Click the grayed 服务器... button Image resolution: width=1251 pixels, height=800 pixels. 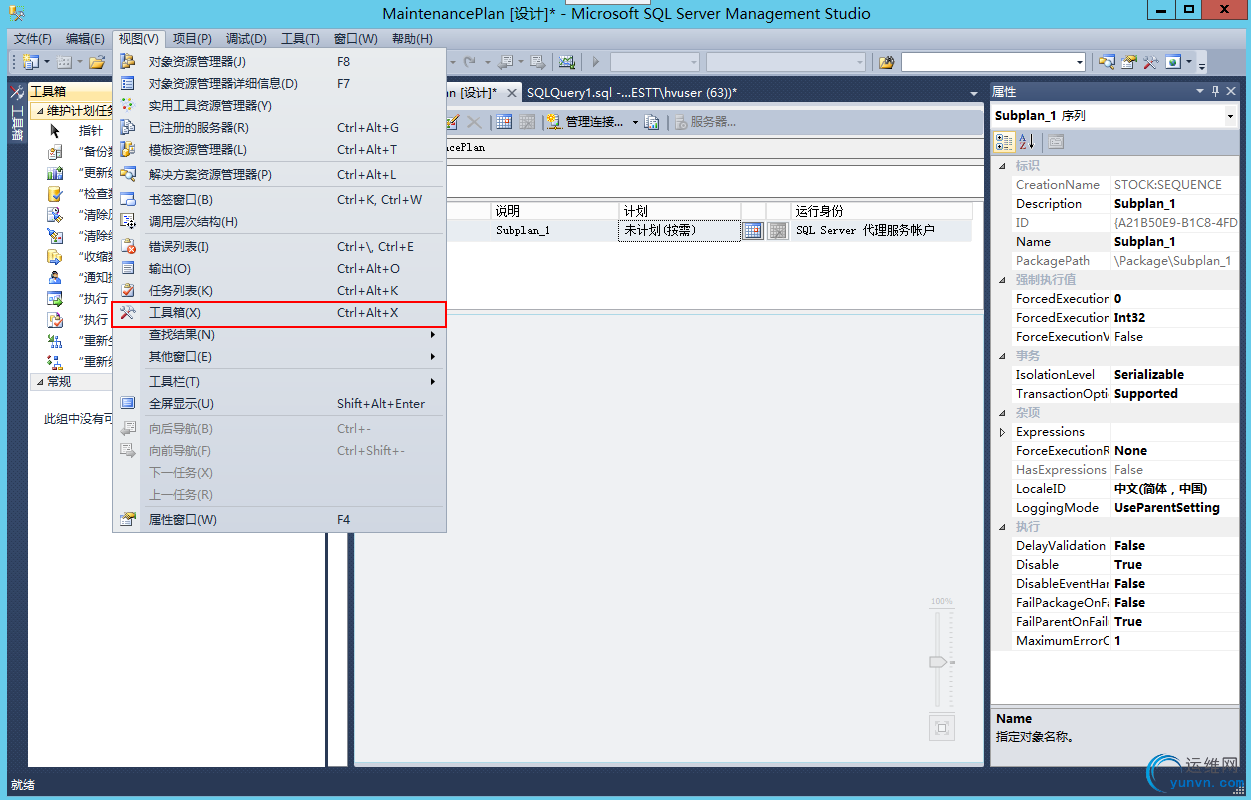pyautogui.click(x=706, y=122)
